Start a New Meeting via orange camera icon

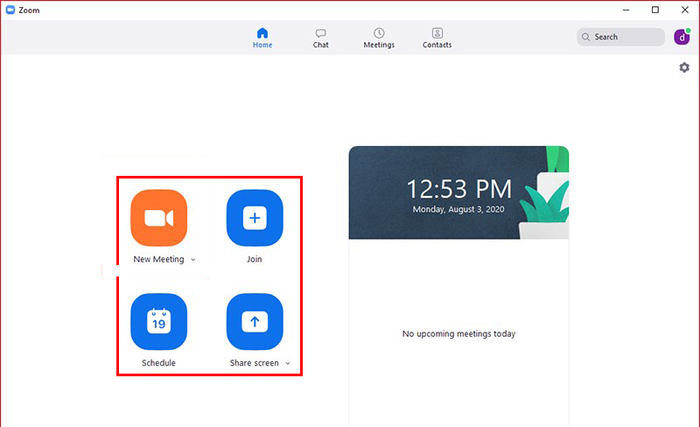(x=159, y=218)
